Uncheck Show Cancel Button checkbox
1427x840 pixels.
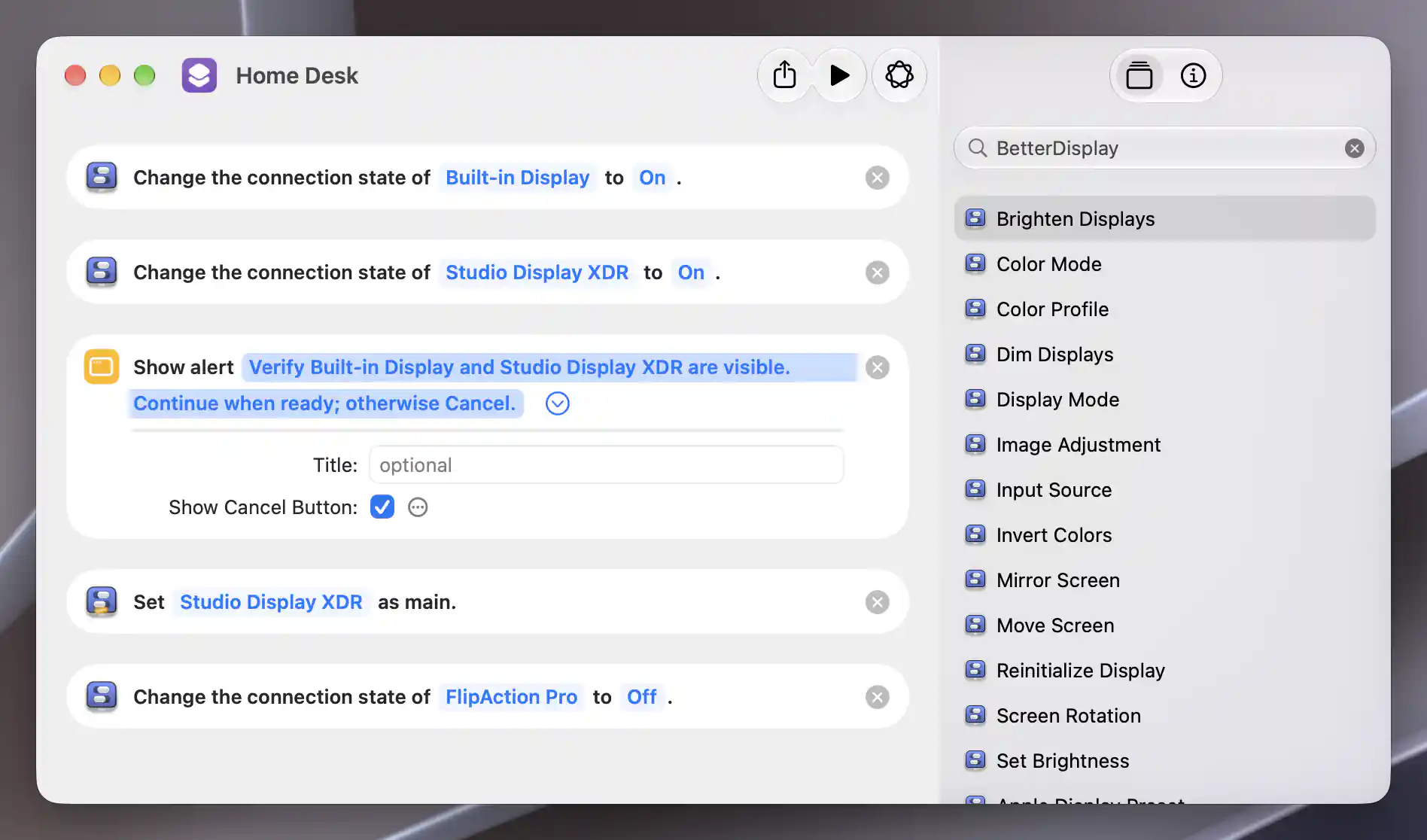click(x=382, y=507)
